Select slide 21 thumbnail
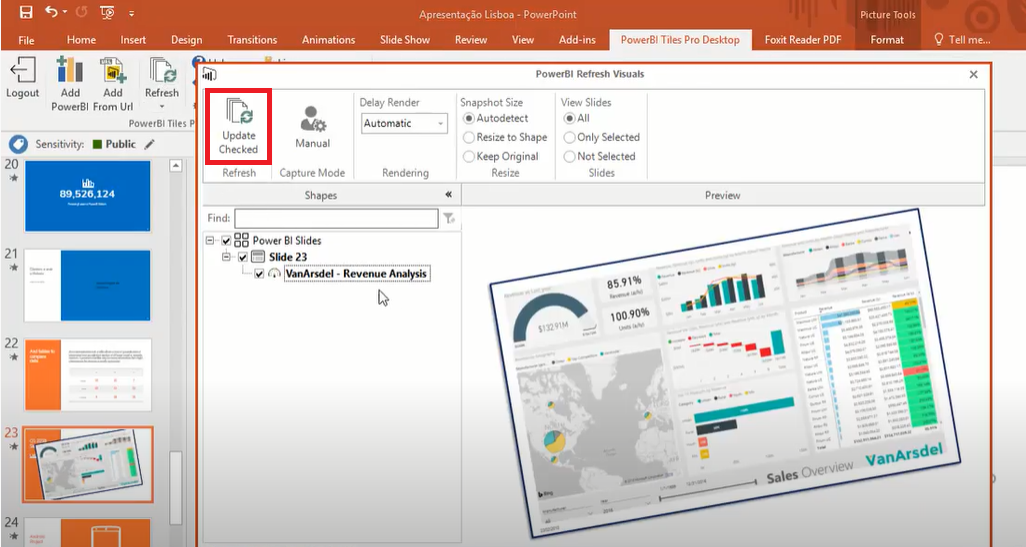Image resolution: width=1026 pixels, height=547 pixels. coord(88,285)
